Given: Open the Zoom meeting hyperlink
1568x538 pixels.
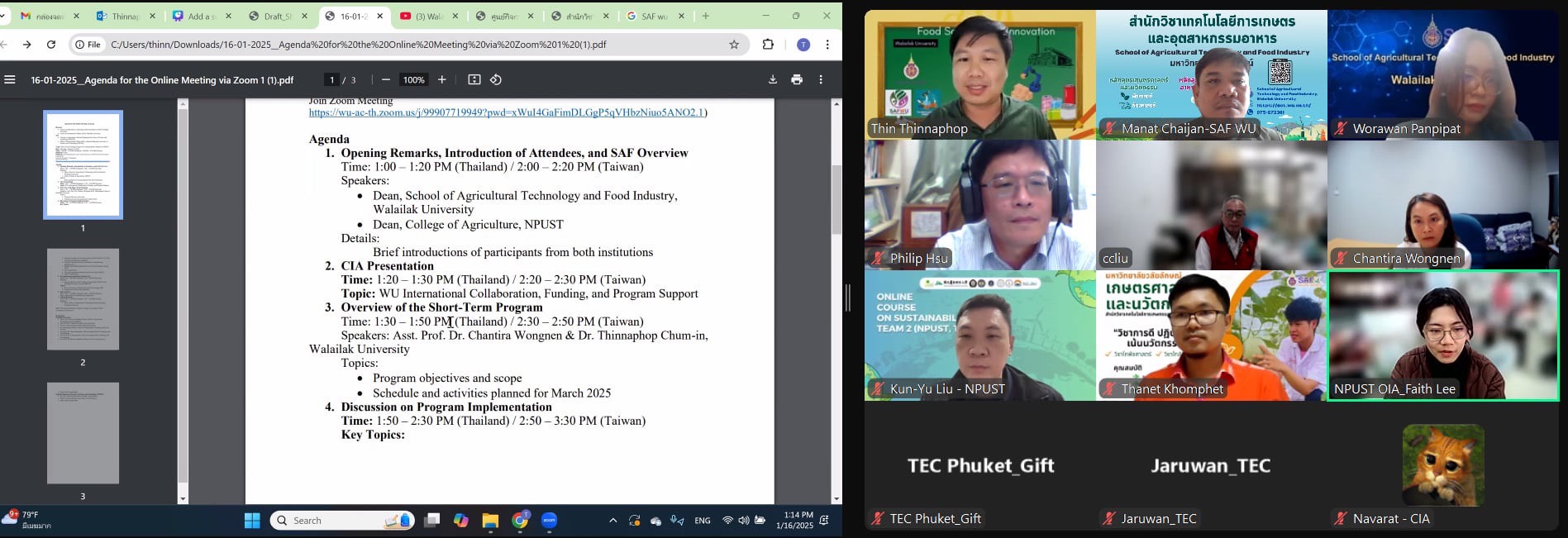Looking at the screenshot, I should tap(506, 112).
